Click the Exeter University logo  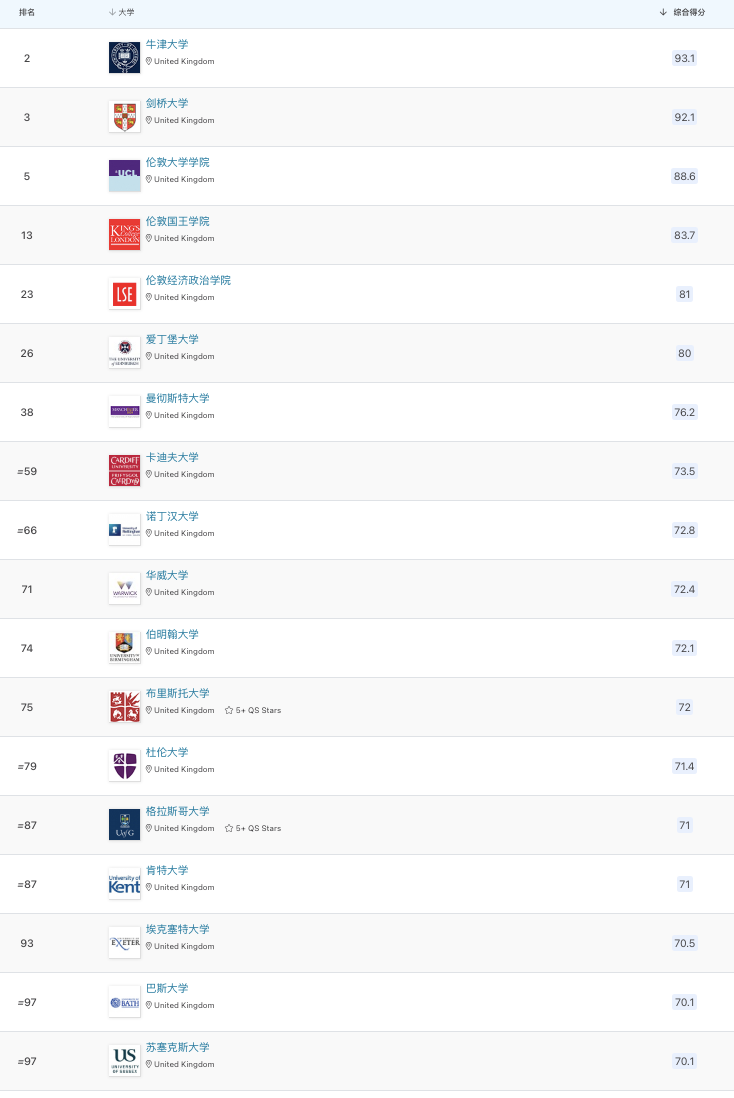tap(124, 943)
